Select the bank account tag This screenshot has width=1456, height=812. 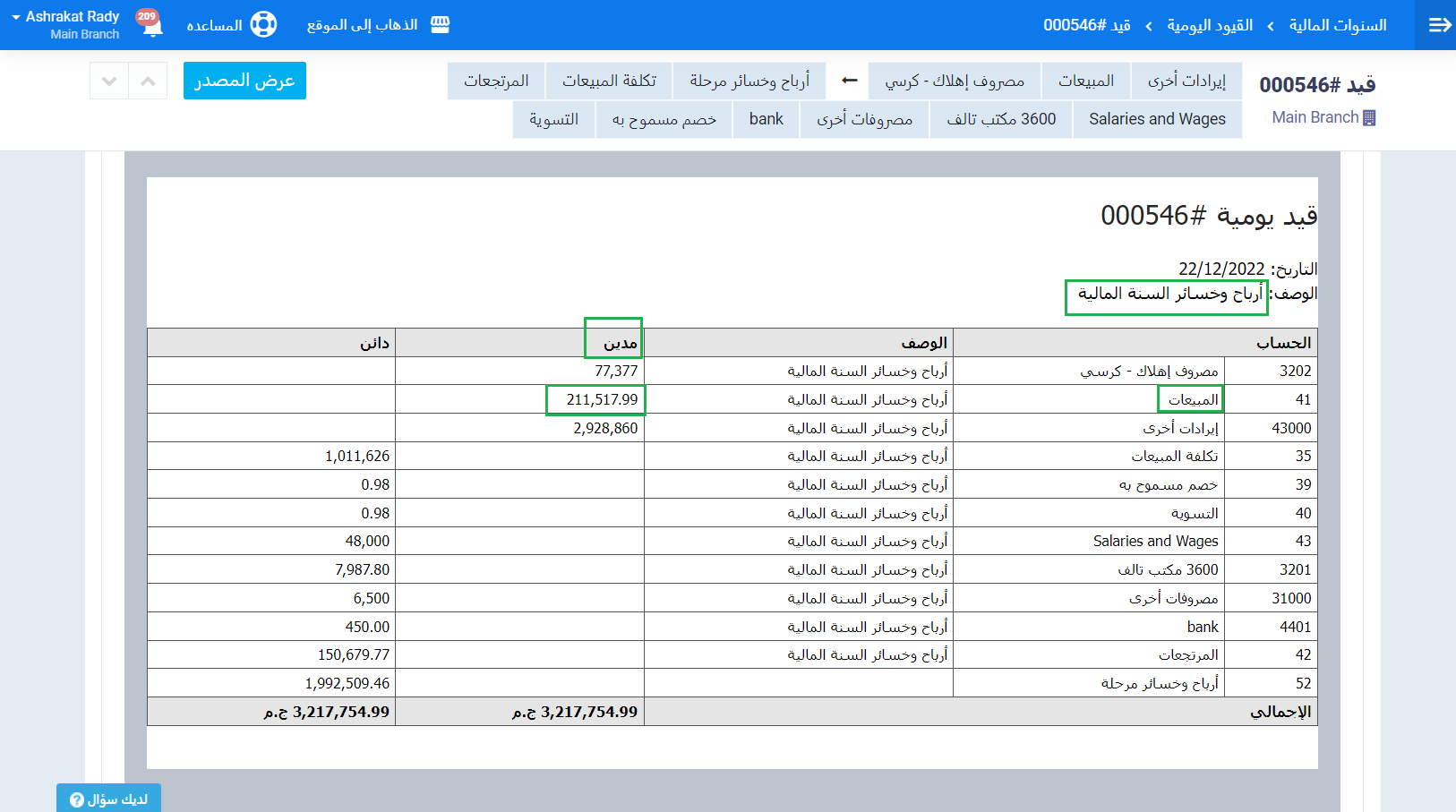coord(766,119)
